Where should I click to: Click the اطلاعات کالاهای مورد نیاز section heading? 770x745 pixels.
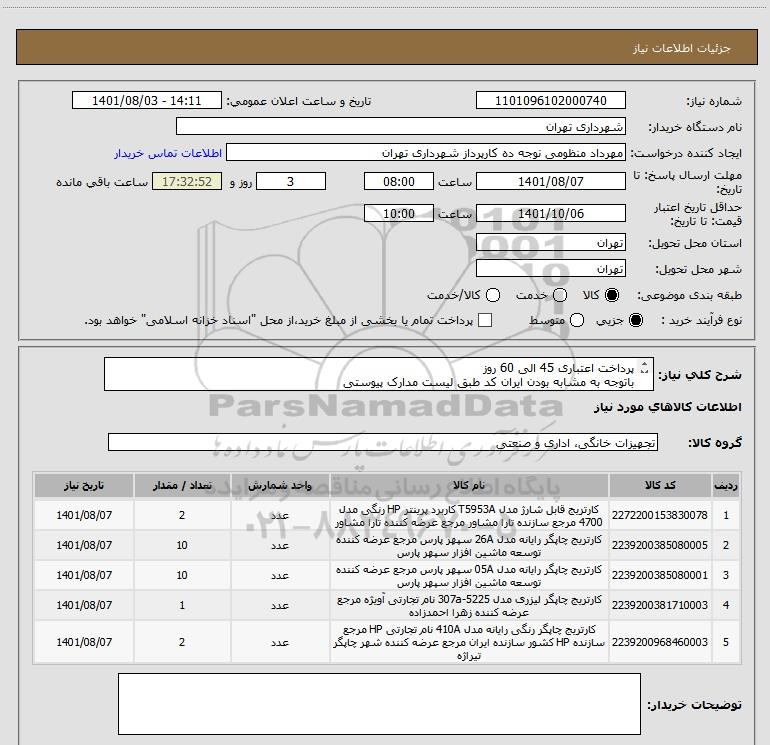pos(668,407)
